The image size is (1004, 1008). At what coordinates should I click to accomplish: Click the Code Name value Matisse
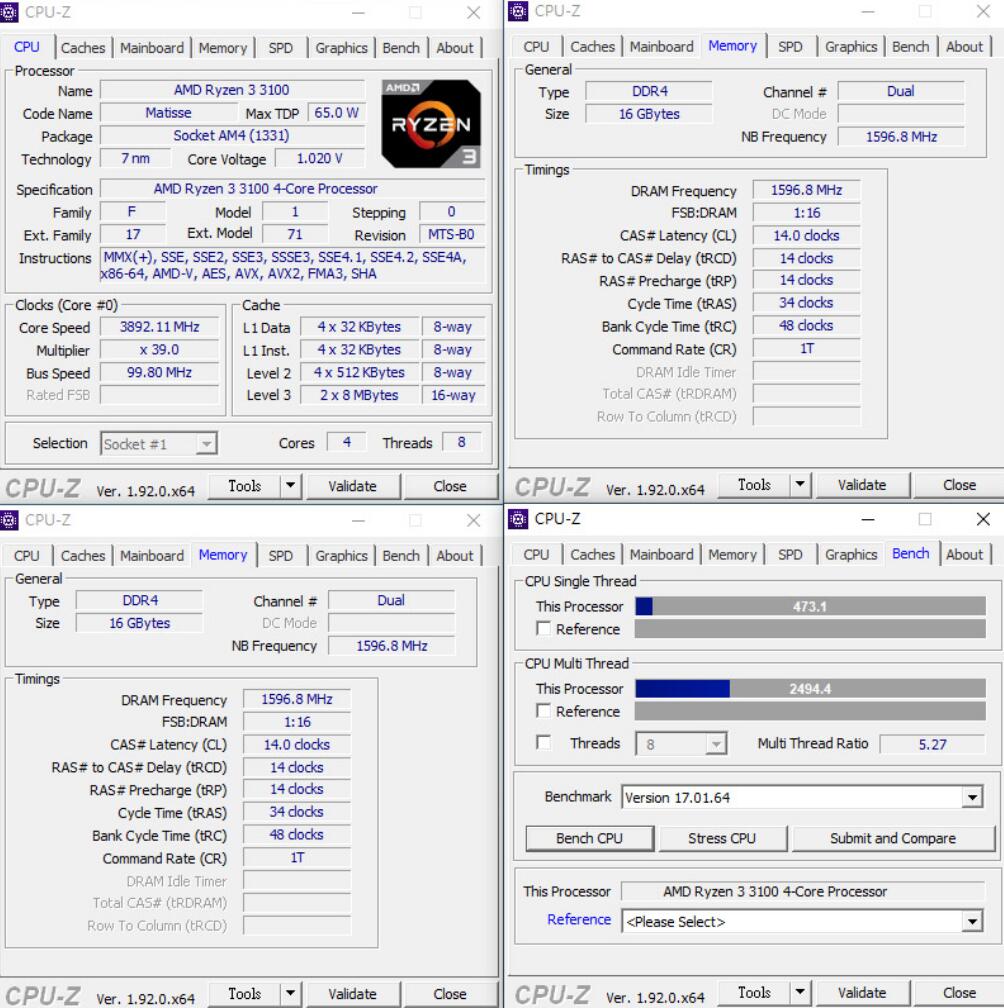168,113
